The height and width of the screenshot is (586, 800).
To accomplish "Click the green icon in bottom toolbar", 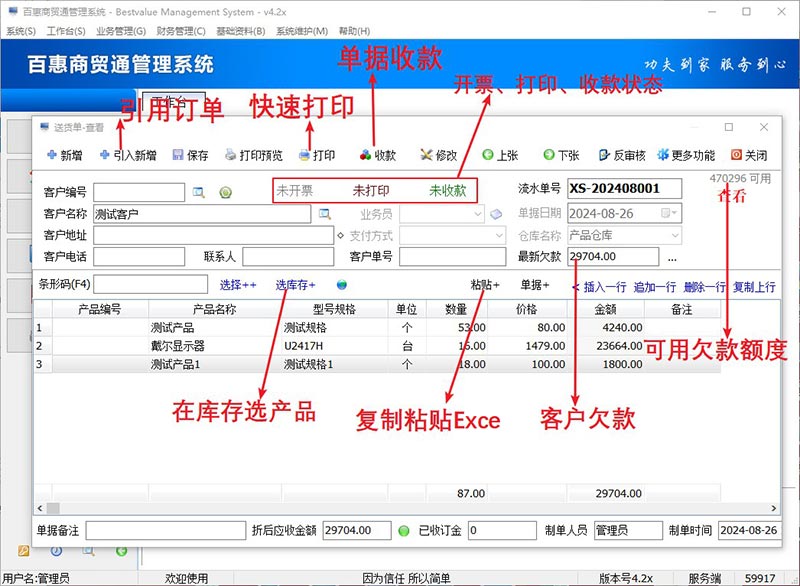I will coord(121,551).
